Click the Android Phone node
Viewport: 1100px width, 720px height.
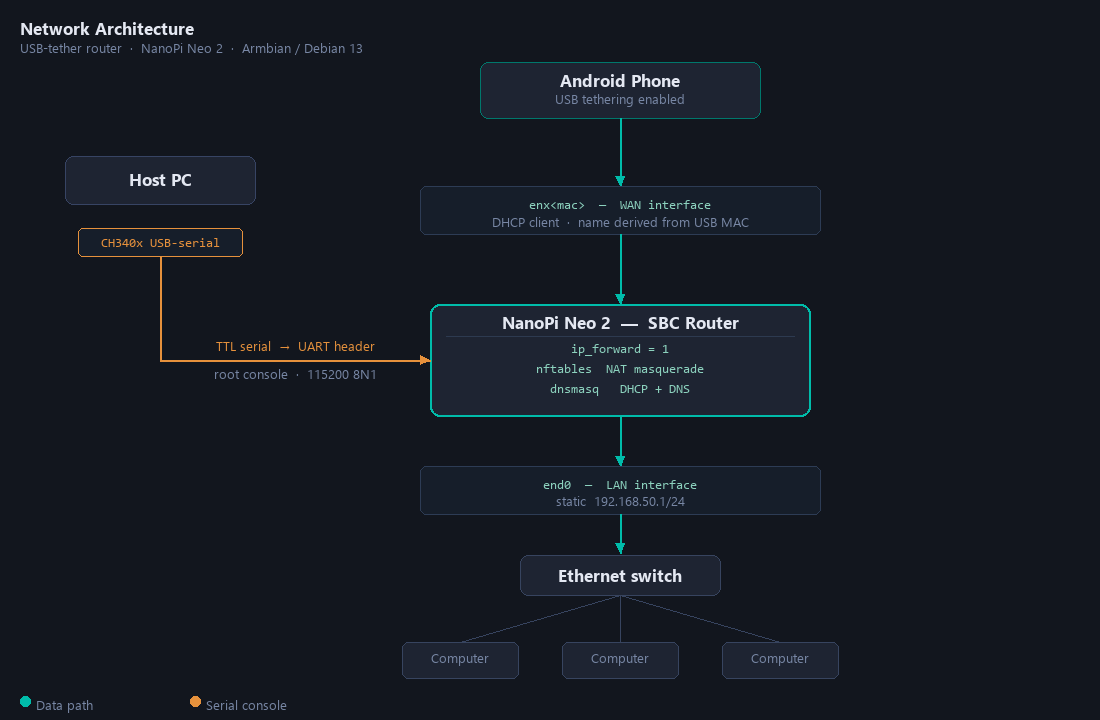pos(620,91)
